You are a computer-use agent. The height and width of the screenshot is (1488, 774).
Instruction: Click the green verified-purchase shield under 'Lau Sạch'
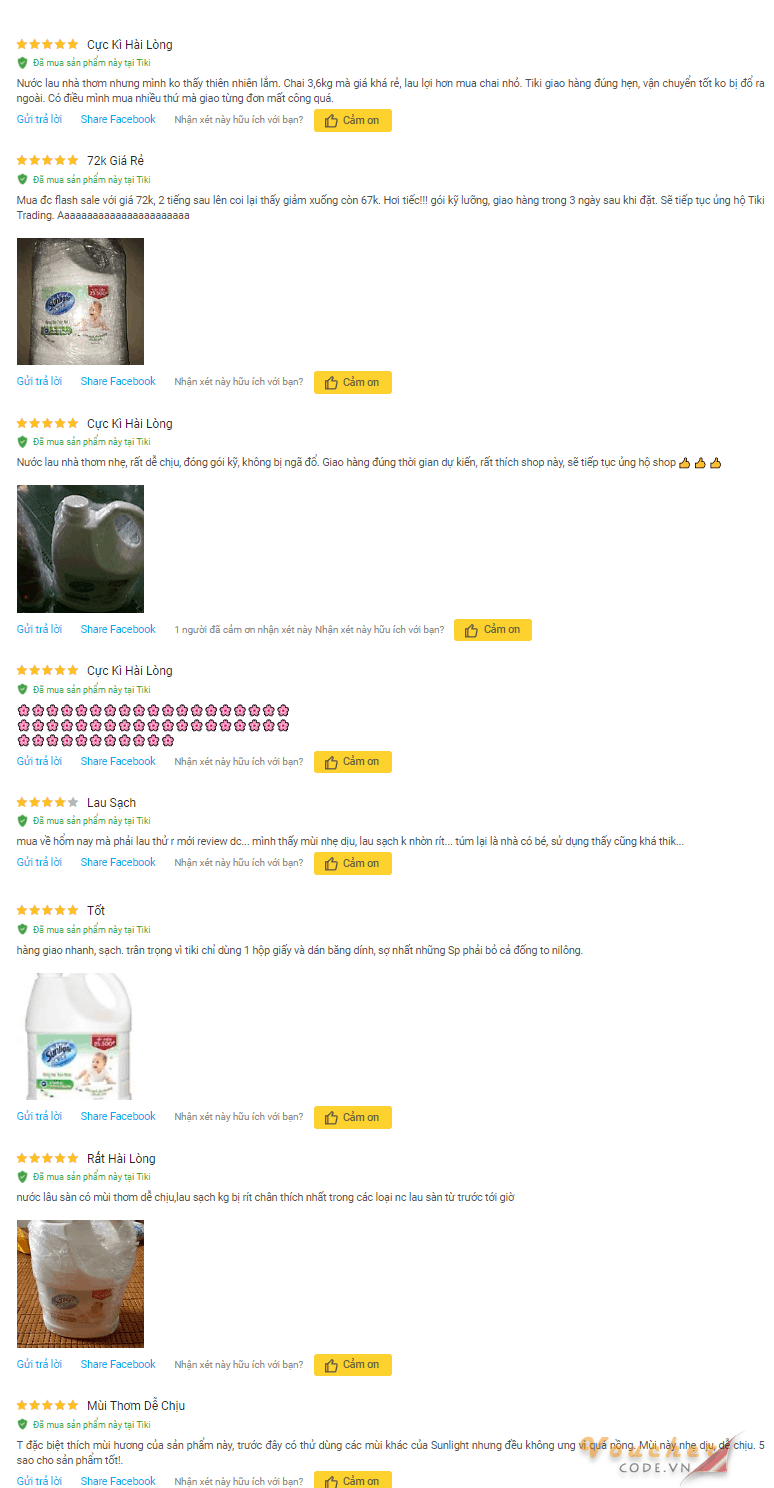[22, 821]
